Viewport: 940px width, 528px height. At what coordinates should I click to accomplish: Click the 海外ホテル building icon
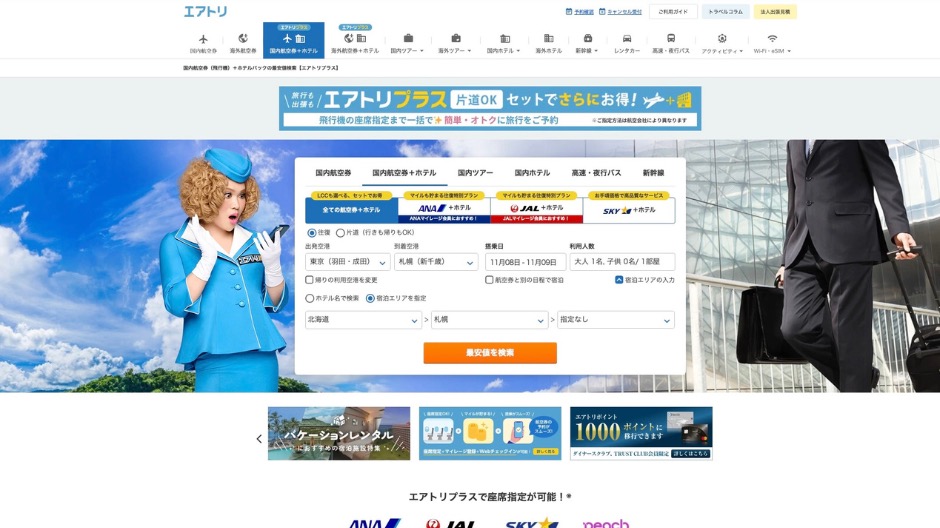click(548, 39)
